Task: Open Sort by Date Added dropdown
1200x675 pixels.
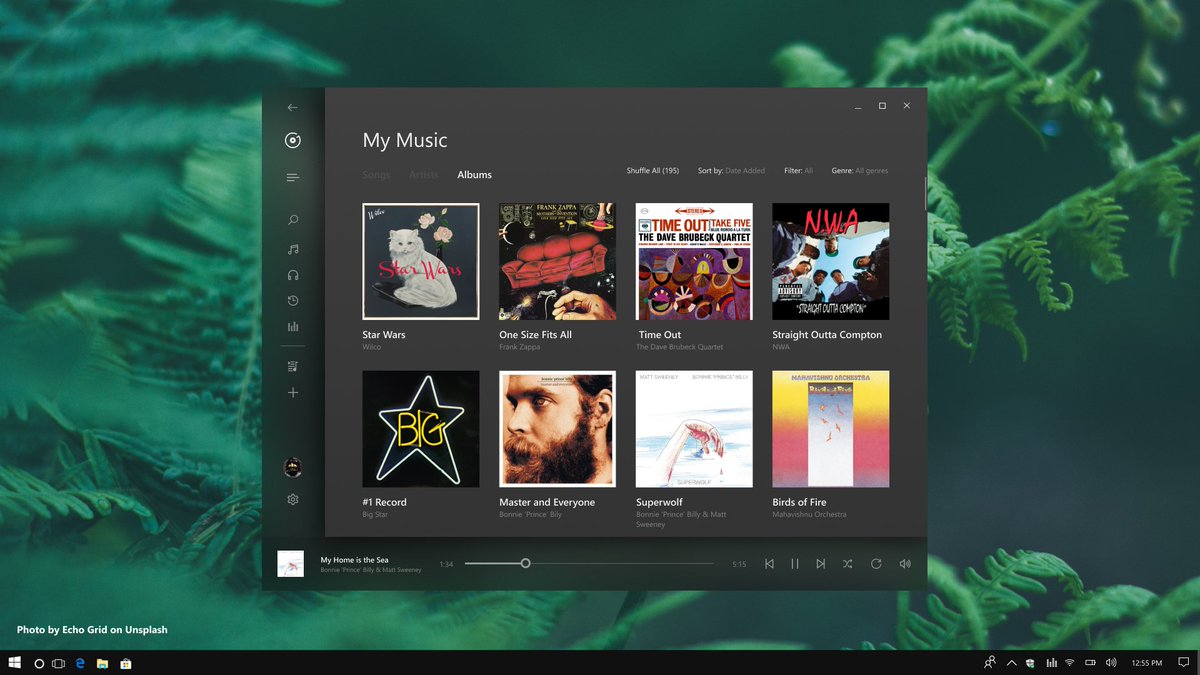Action: [x=731, y=171]
